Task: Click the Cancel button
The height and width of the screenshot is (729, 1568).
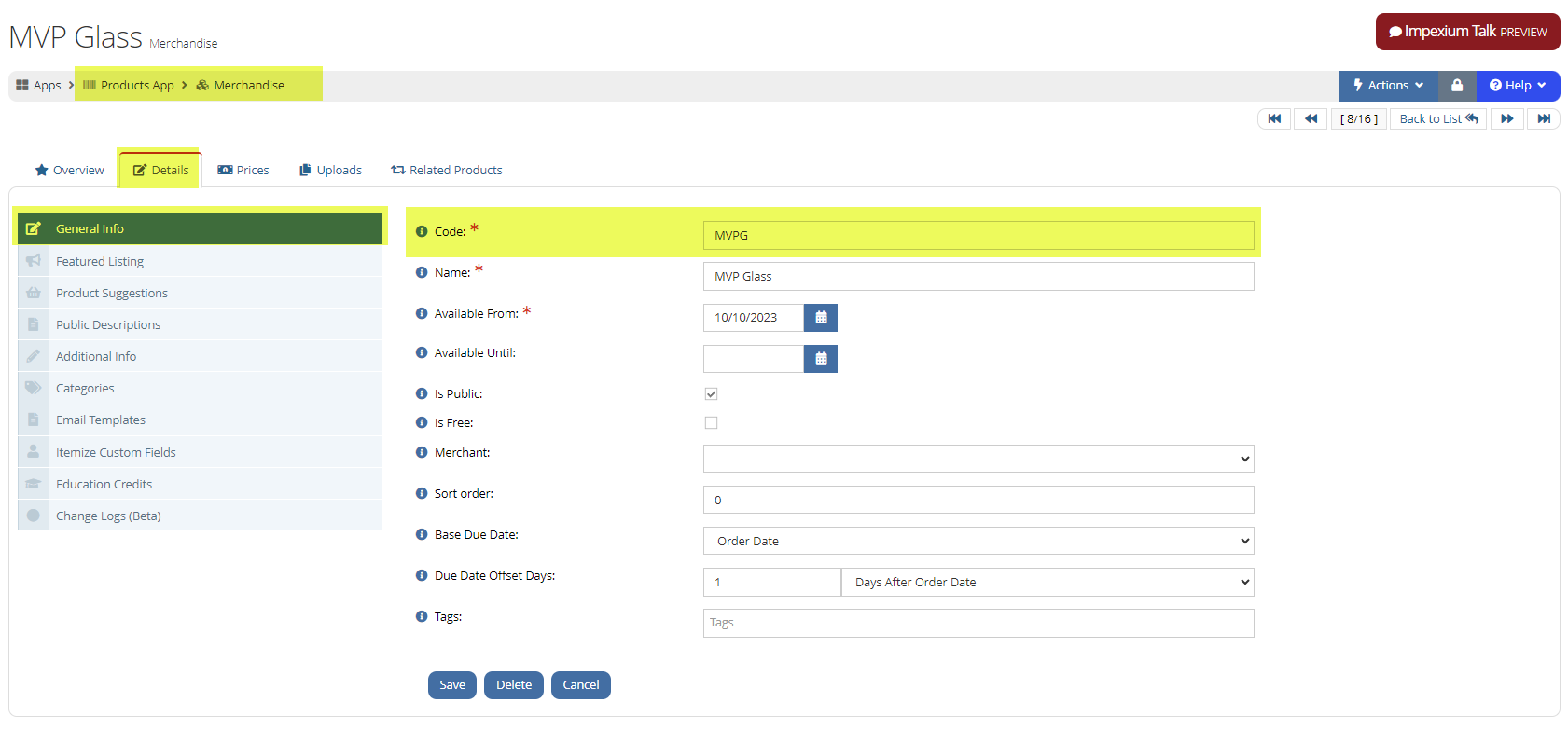Action: click(581, 685)
